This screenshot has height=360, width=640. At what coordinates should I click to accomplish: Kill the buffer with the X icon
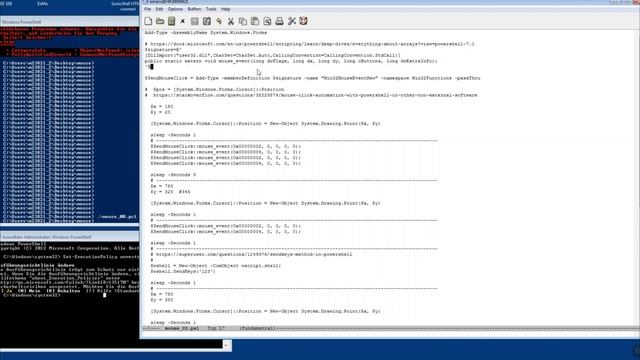[x=182, y=21]
